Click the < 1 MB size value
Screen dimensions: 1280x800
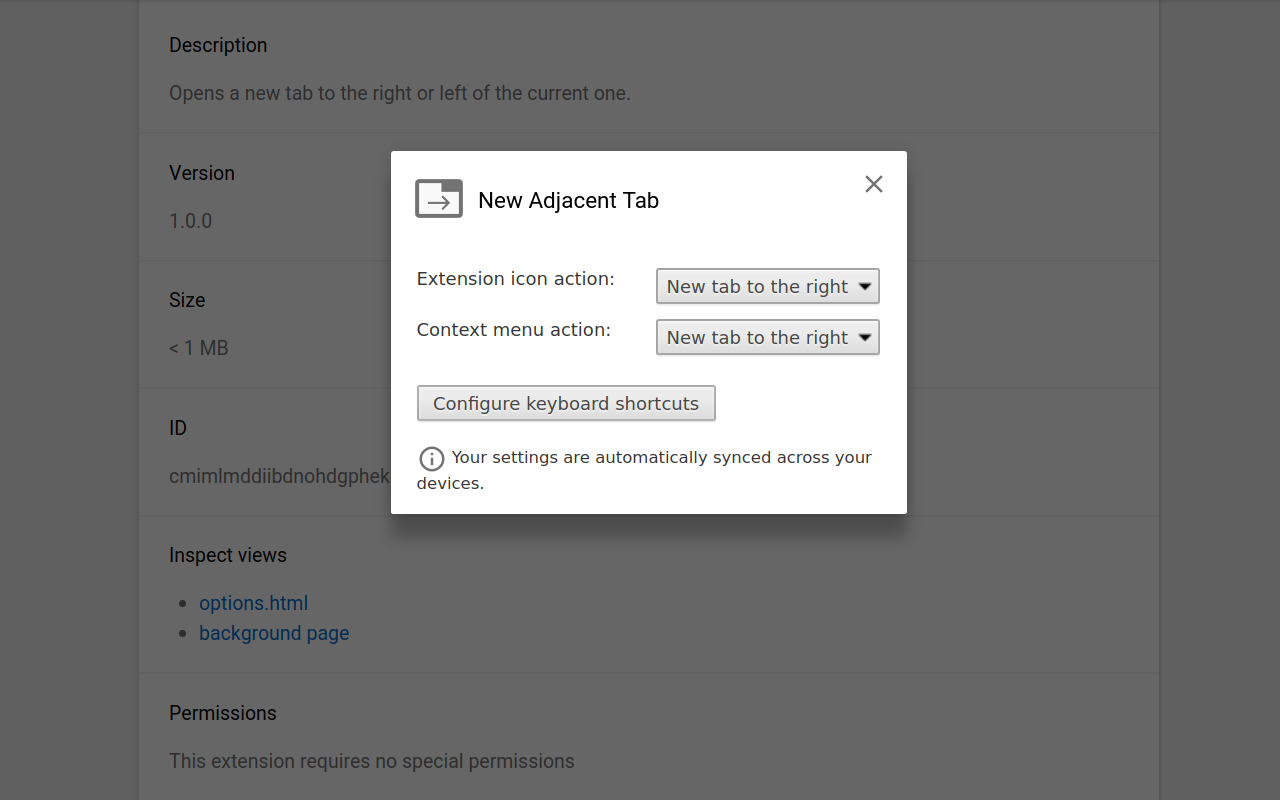199,348
